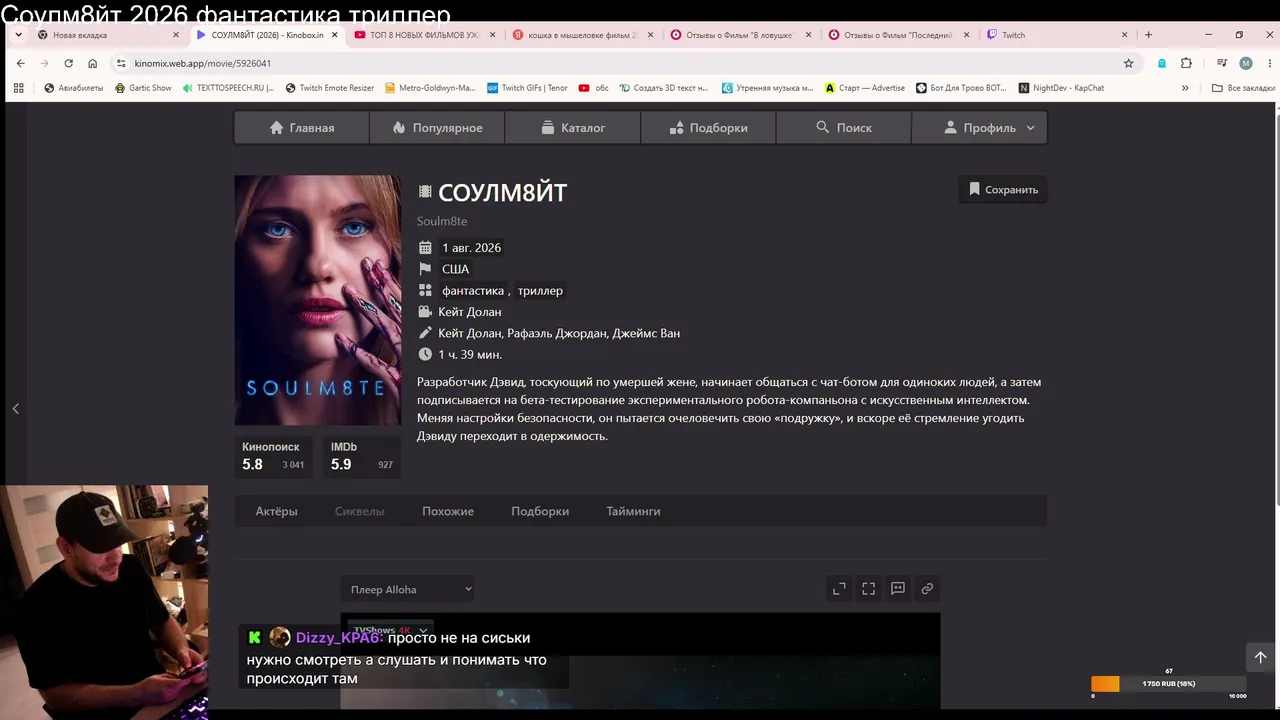This screenshot has height=720, width=1280.
Task: Click the browser forward arrow
Action: [44, 63]
